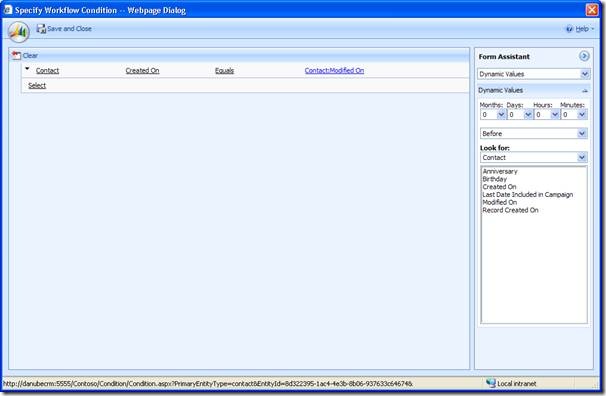
Task: Click the Local intranet zone icon
Action: [x=491, y=383]
